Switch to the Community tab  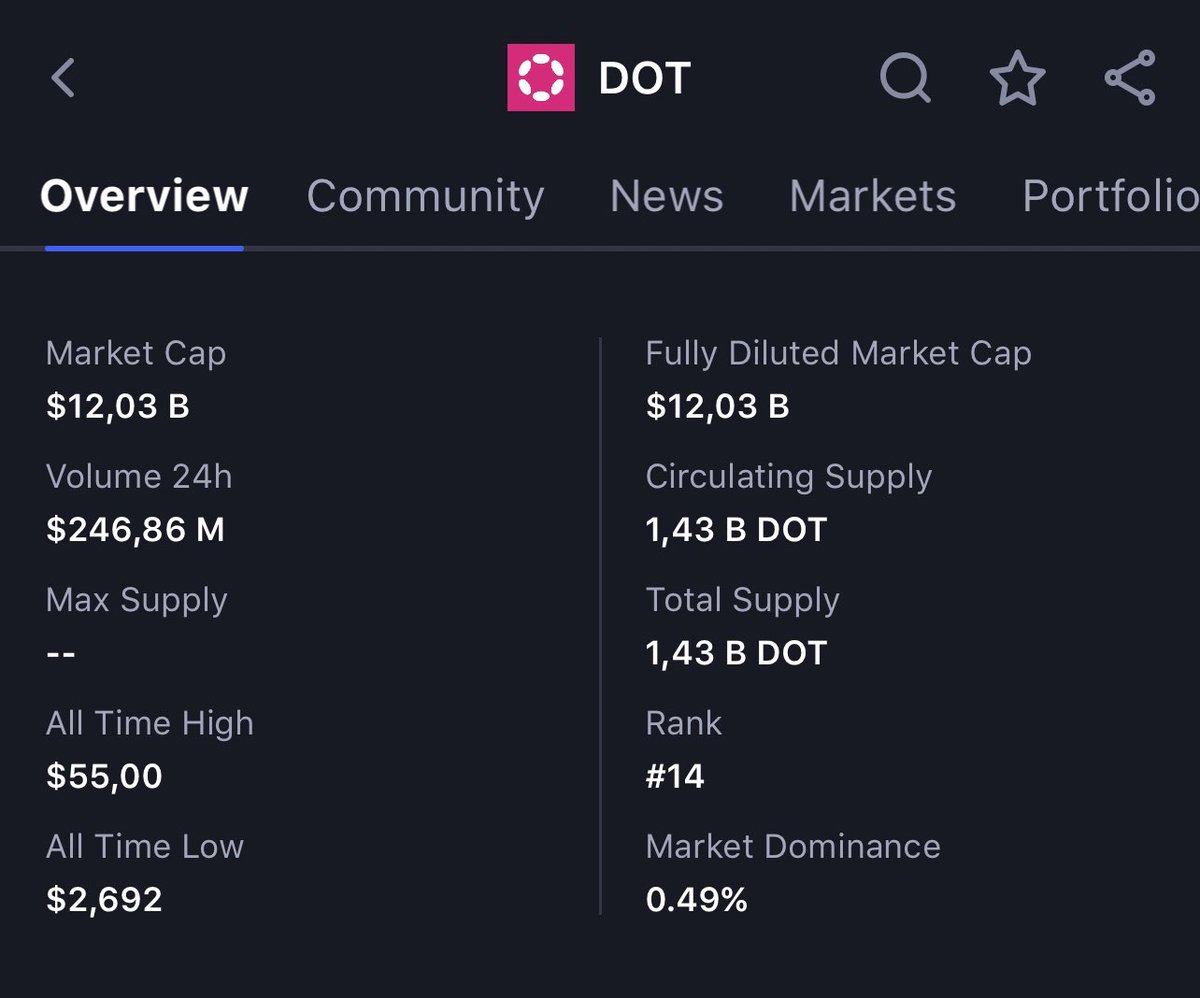(426, 196)
